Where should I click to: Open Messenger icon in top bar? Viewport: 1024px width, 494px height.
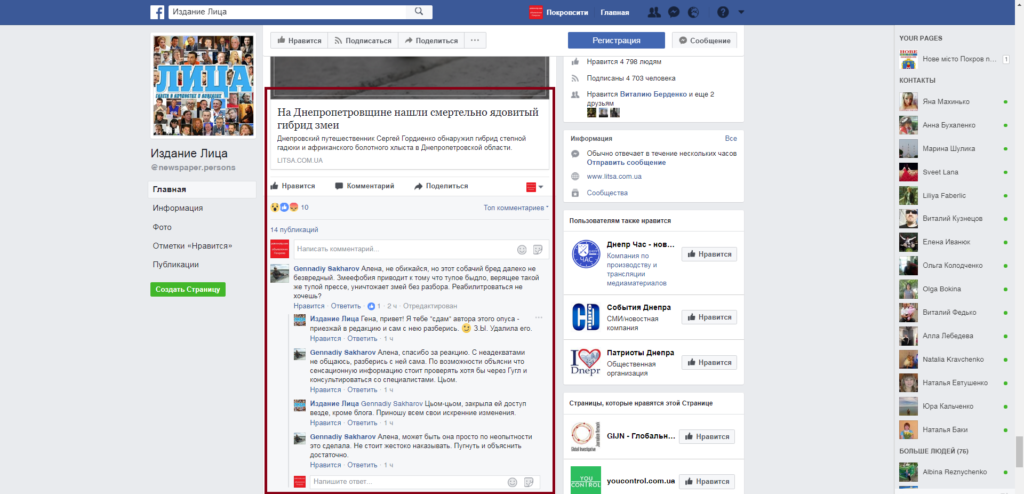(676, 12)
